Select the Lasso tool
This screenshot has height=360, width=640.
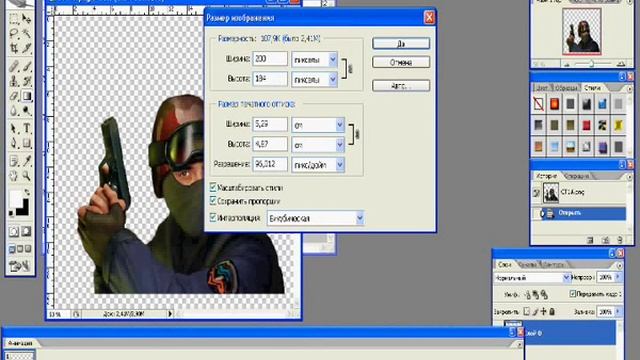click(x=13, y=33)
